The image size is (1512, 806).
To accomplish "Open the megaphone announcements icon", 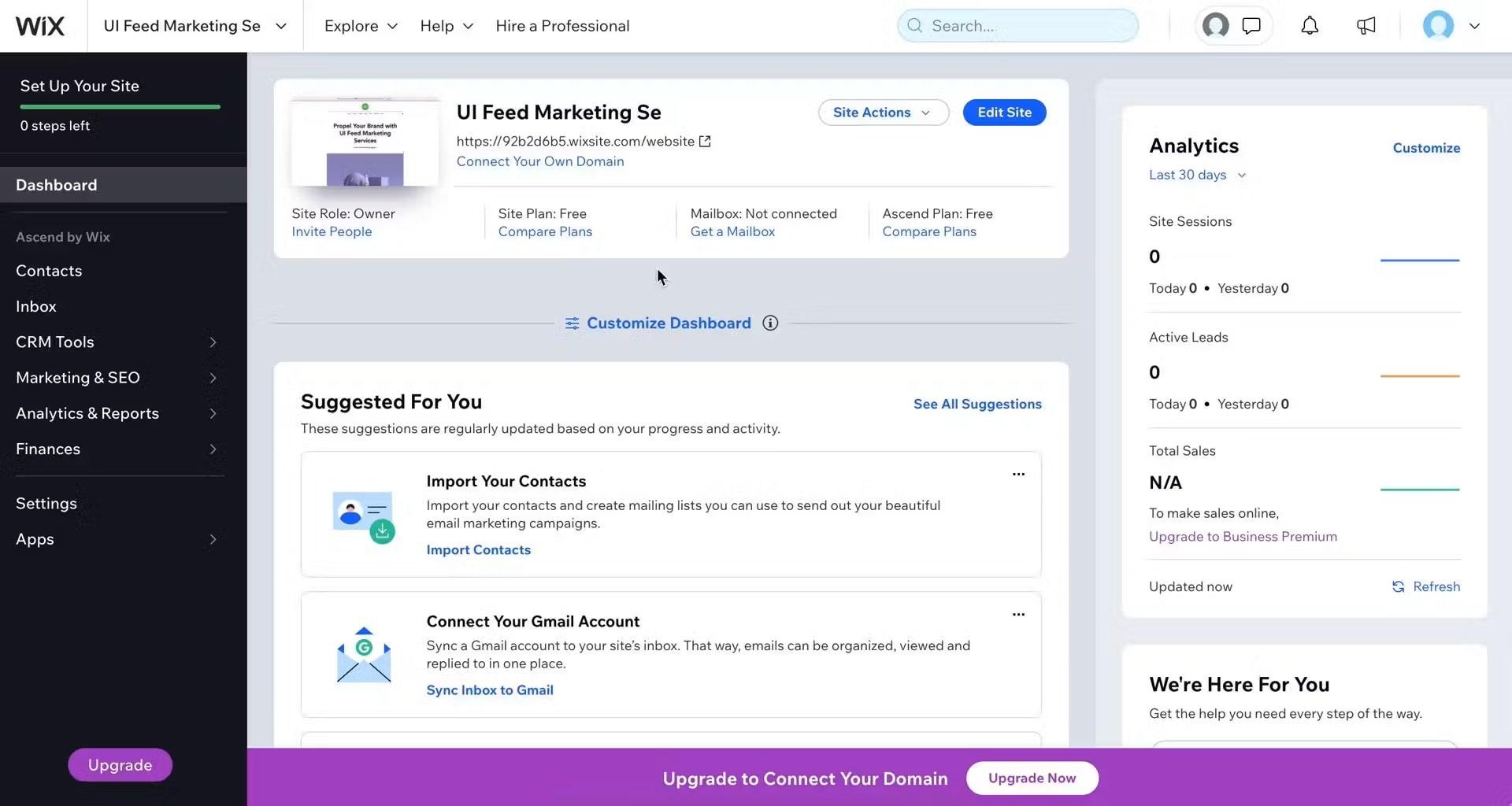I will 1366,26.
